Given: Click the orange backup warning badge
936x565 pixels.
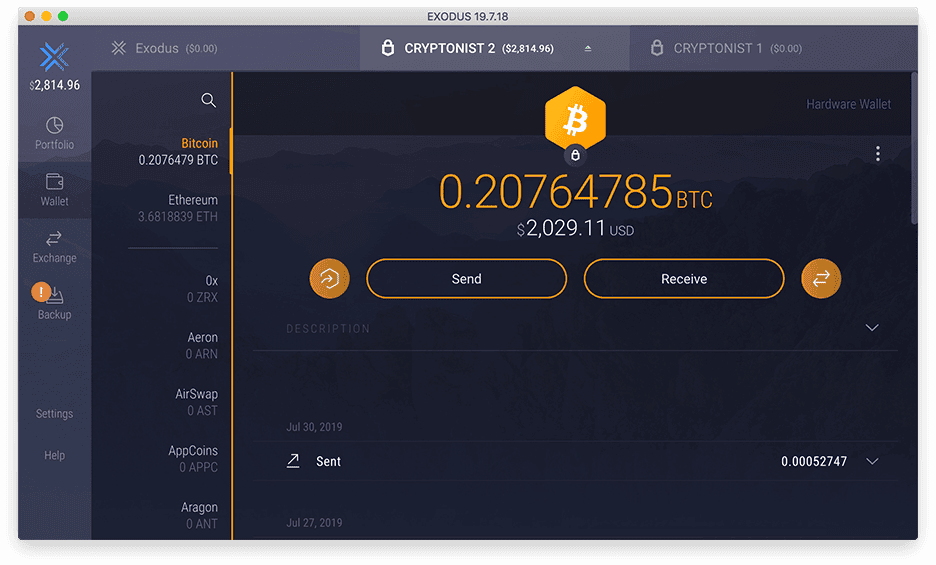Looking at the screenshot, I should coord(41,292).
